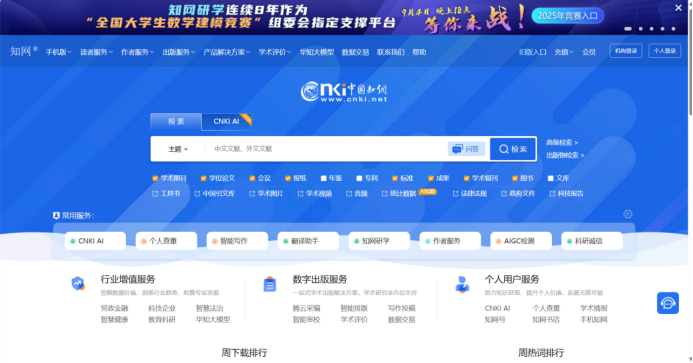Viewport: 693px width, 363px height.
Task: Click the 中文文献、外文文献 search input
Action: click(327, 149)
